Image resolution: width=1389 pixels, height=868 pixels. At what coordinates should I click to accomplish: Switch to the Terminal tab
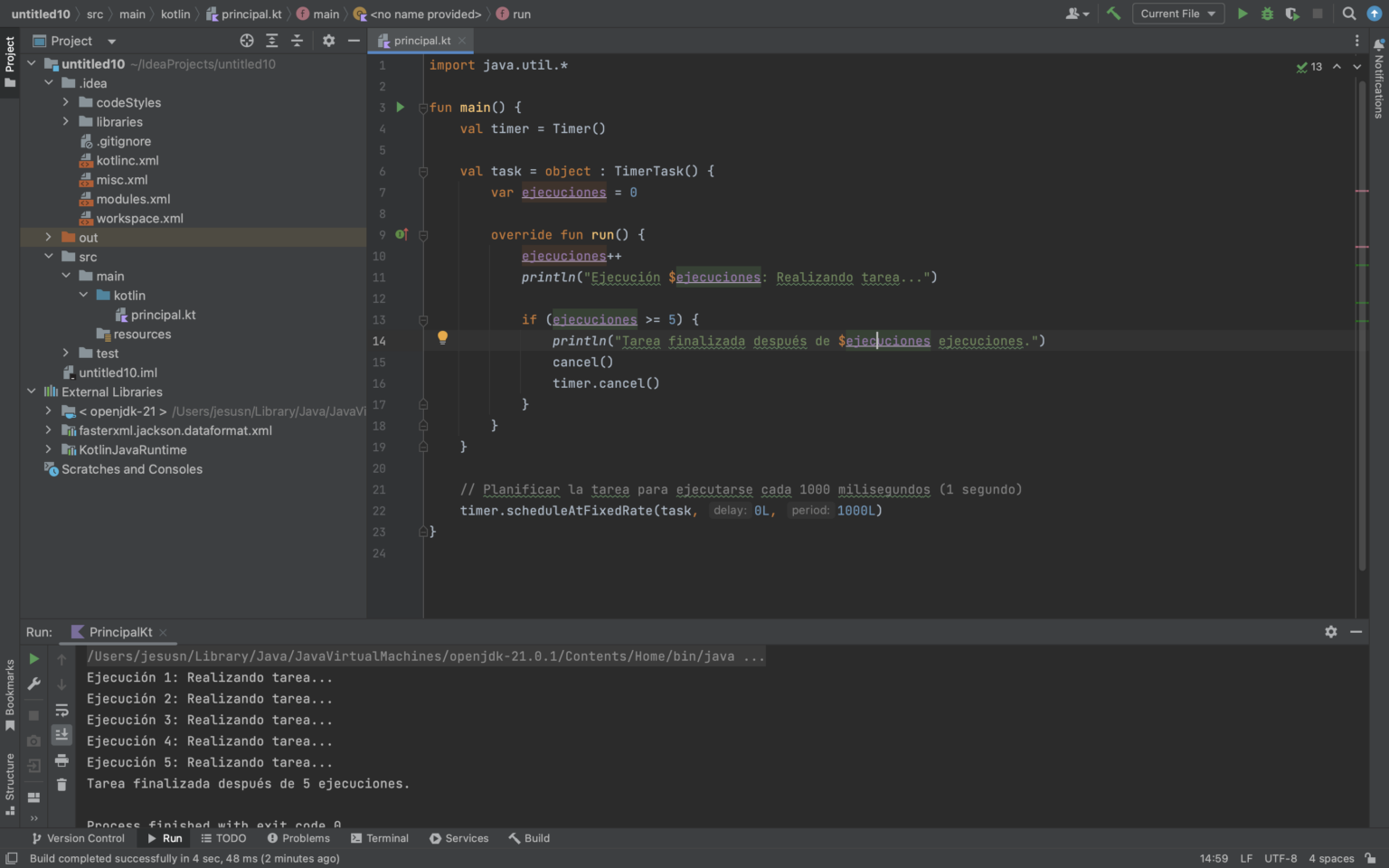[x=387, y=838]
